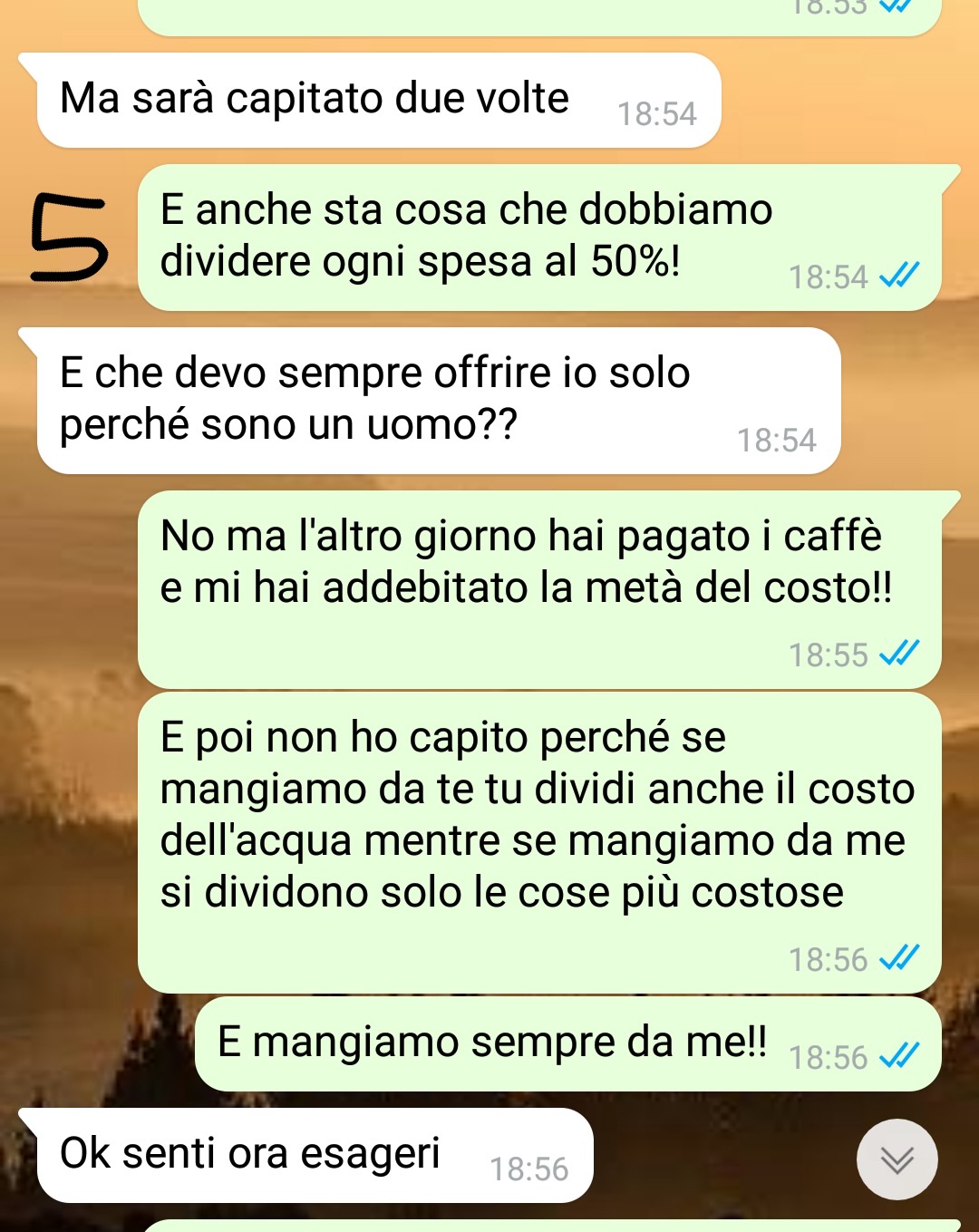Tap the handwritten number 5 annotation
This screenshot has height=1232, width=979.
69,238
